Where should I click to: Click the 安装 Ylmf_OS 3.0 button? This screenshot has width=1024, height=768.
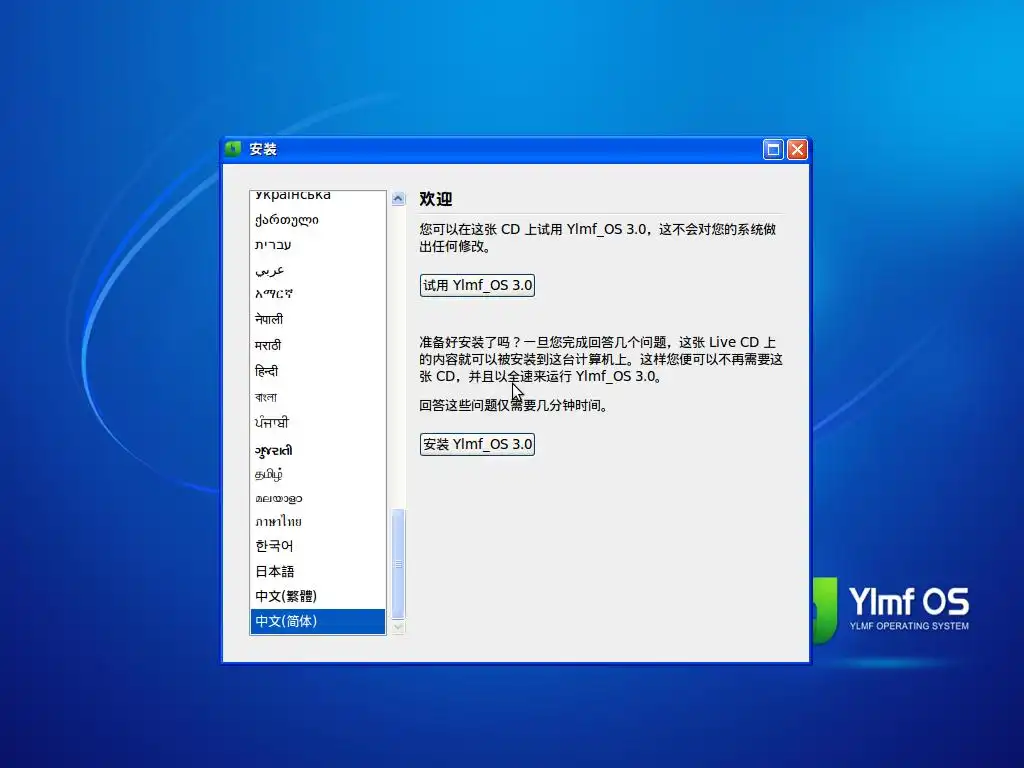(477, 444)
